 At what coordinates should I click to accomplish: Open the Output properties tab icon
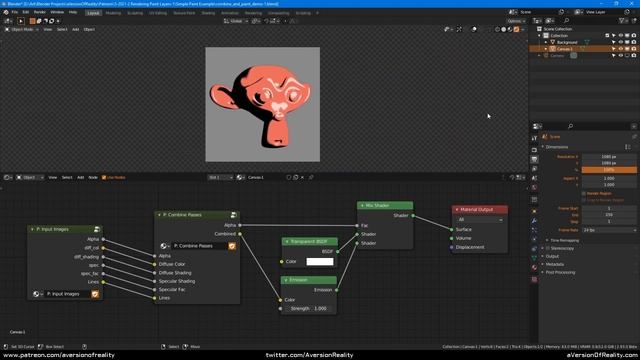pyautogui.click(x=534, y=159)
